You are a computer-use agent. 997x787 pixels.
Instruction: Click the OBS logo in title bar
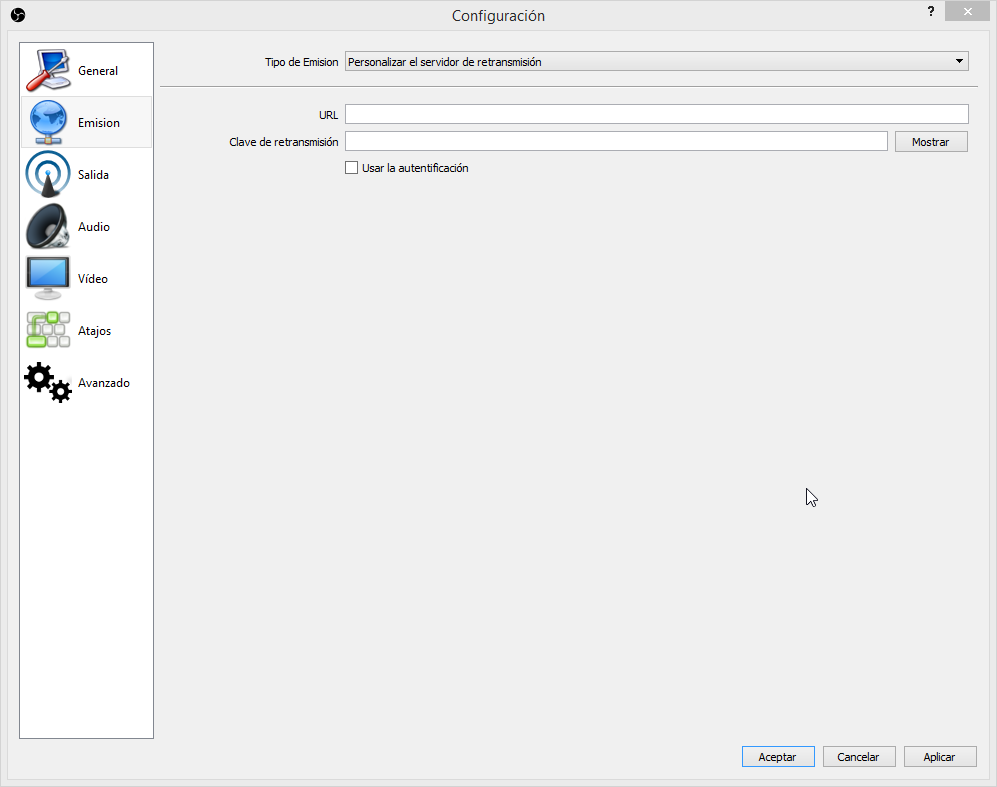(18, 15)
